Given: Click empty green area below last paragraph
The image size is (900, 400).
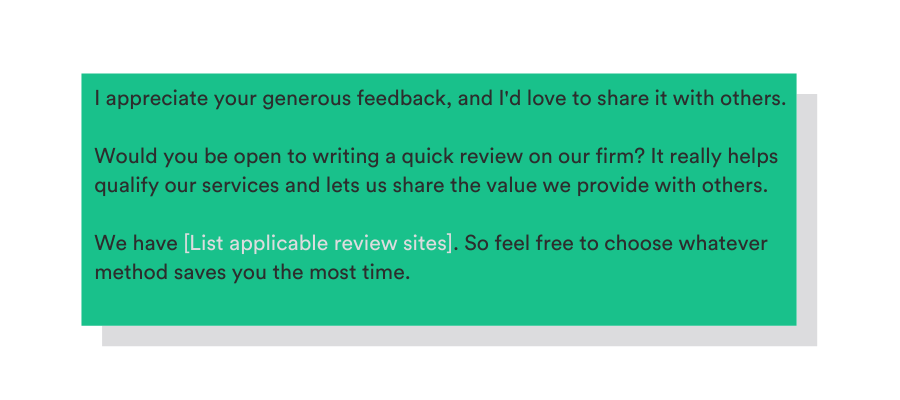Looking at the screenshot, I should point(438,305).
